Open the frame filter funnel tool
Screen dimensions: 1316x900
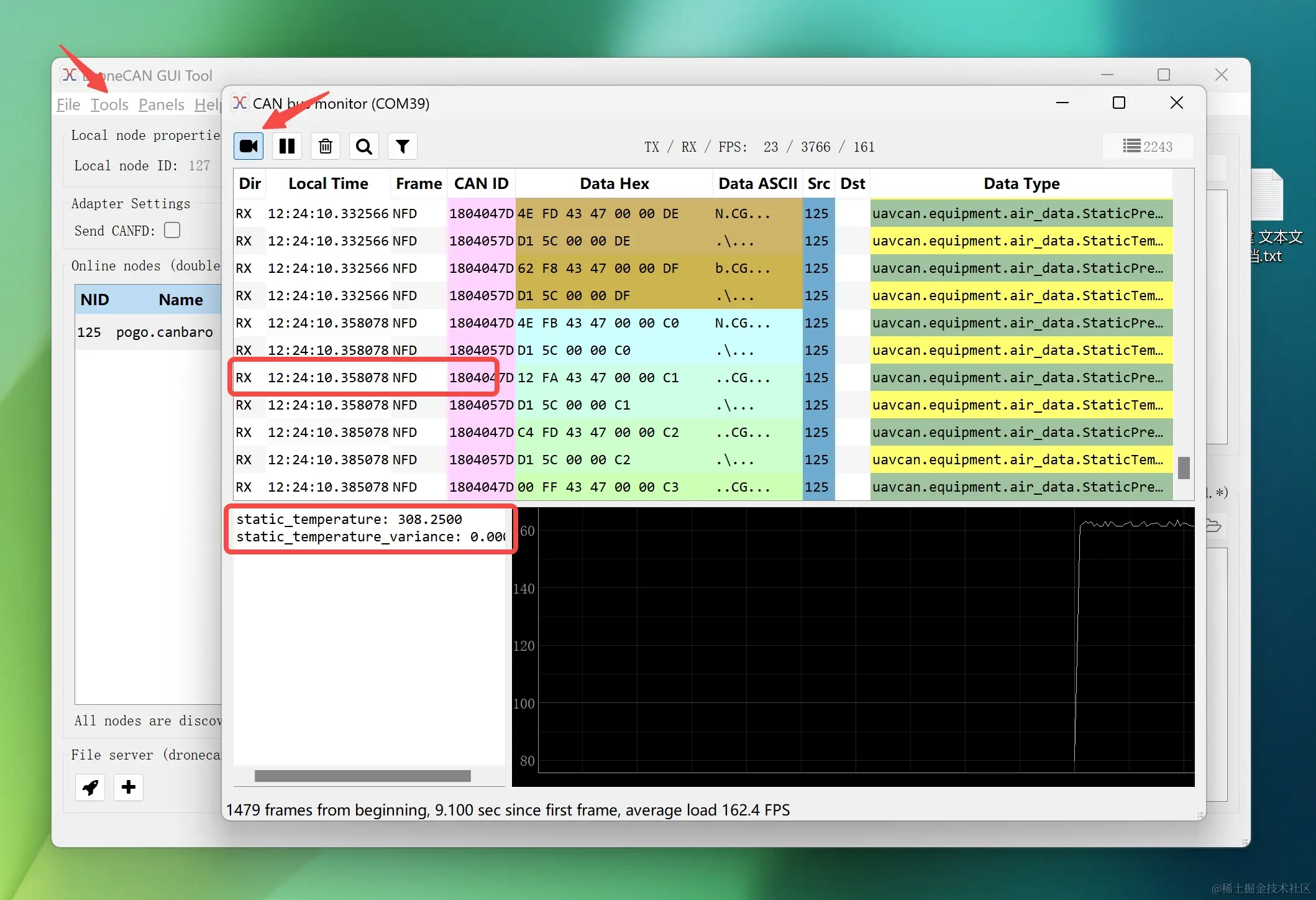tap(403, 147)
